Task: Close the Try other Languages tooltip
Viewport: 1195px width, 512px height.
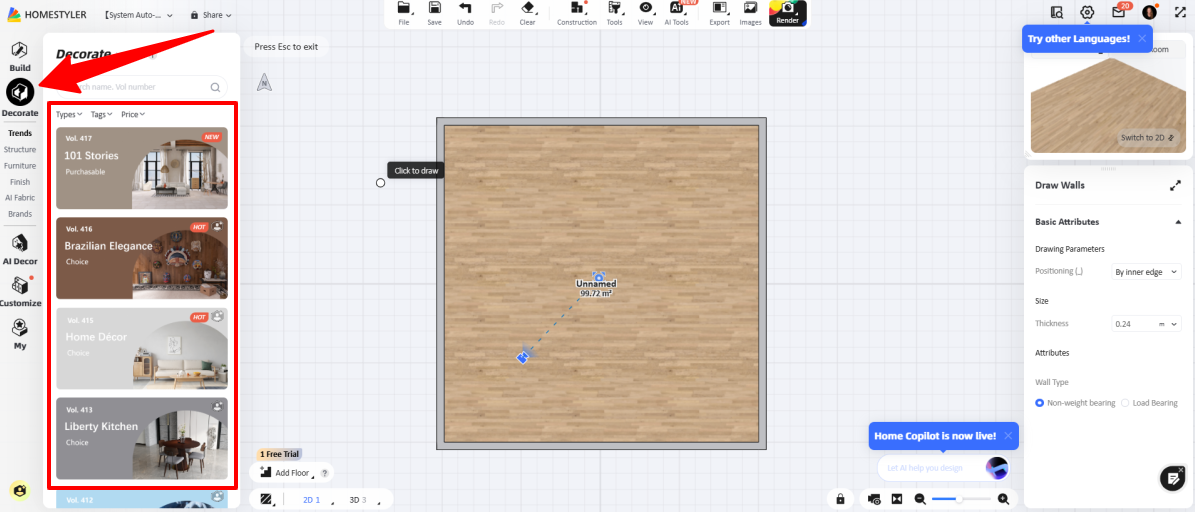Action: coord(1142,38)
